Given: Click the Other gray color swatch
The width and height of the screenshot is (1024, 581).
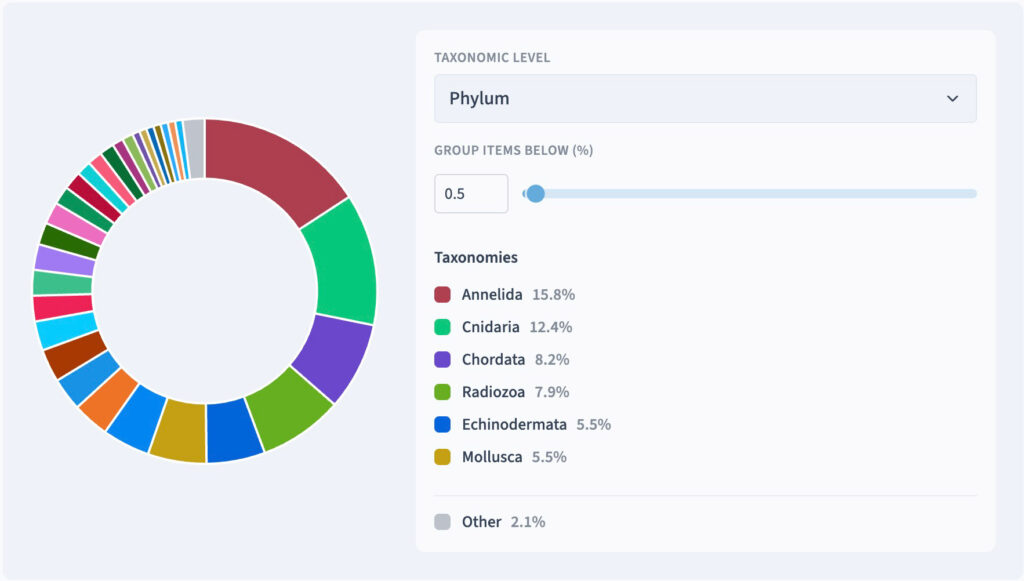Looking at the screenshot, I should point(442,522).
